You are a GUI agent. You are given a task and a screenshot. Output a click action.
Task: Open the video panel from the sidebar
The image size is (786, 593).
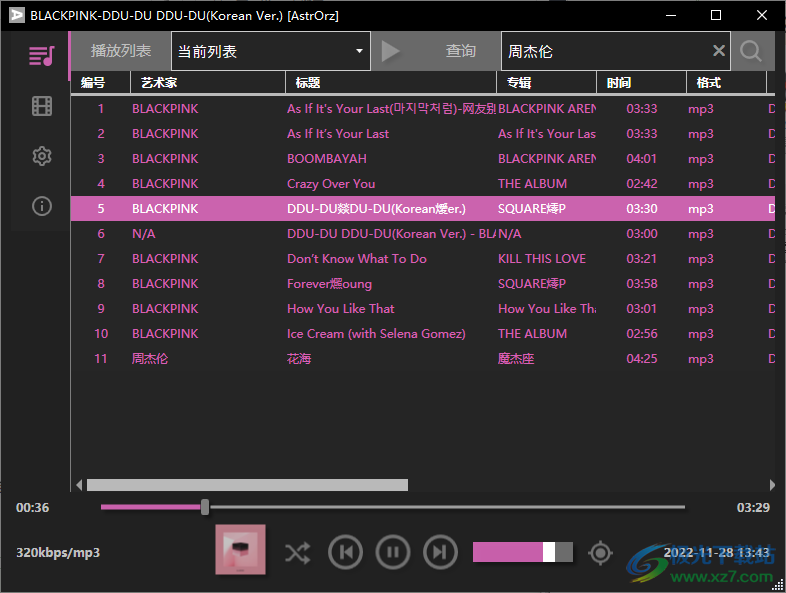point(42,106)
